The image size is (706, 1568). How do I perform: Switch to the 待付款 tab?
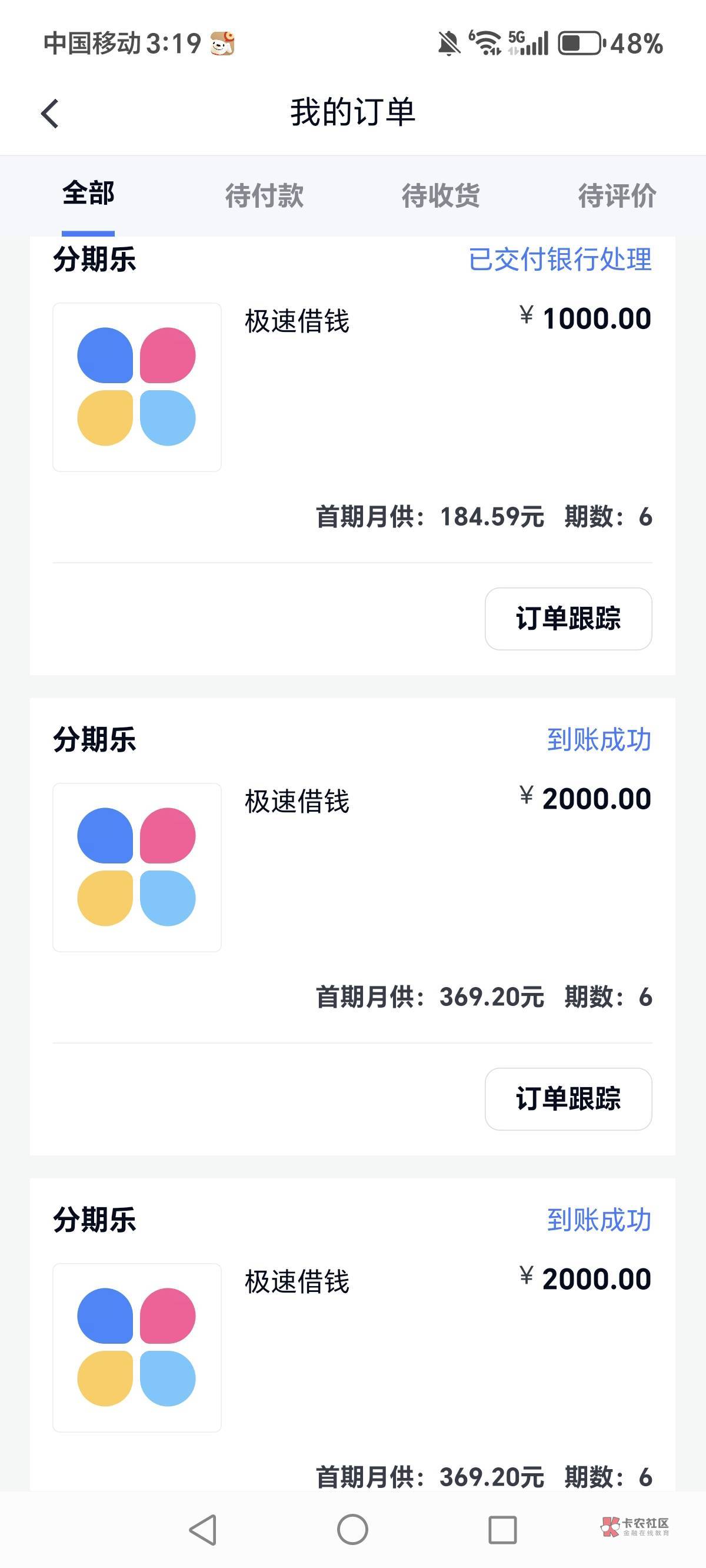[264, 196]
